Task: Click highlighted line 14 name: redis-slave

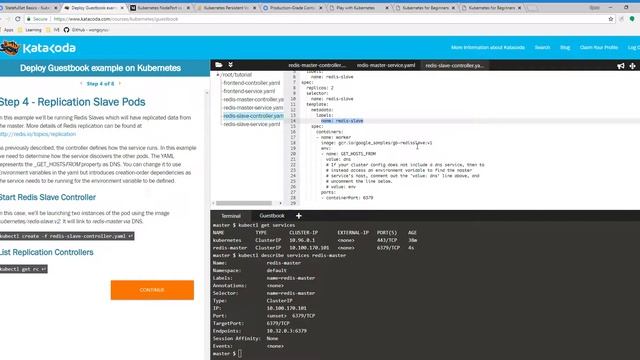Action: pos(342,121)
